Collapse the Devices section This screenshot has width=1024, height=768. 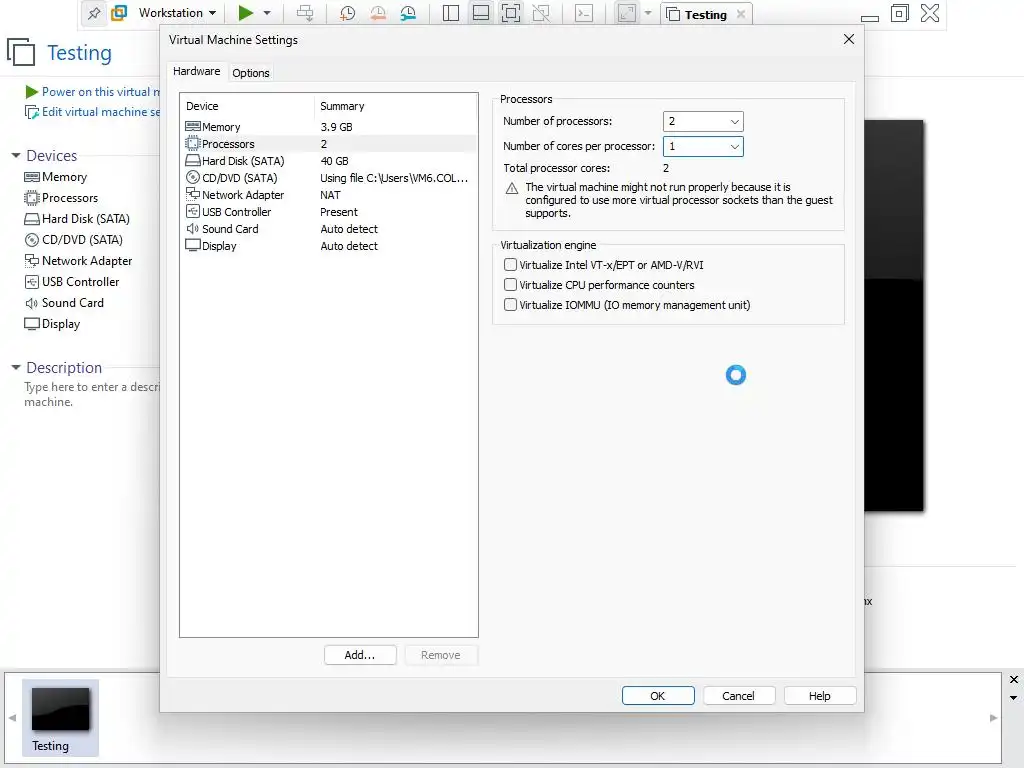16,155
